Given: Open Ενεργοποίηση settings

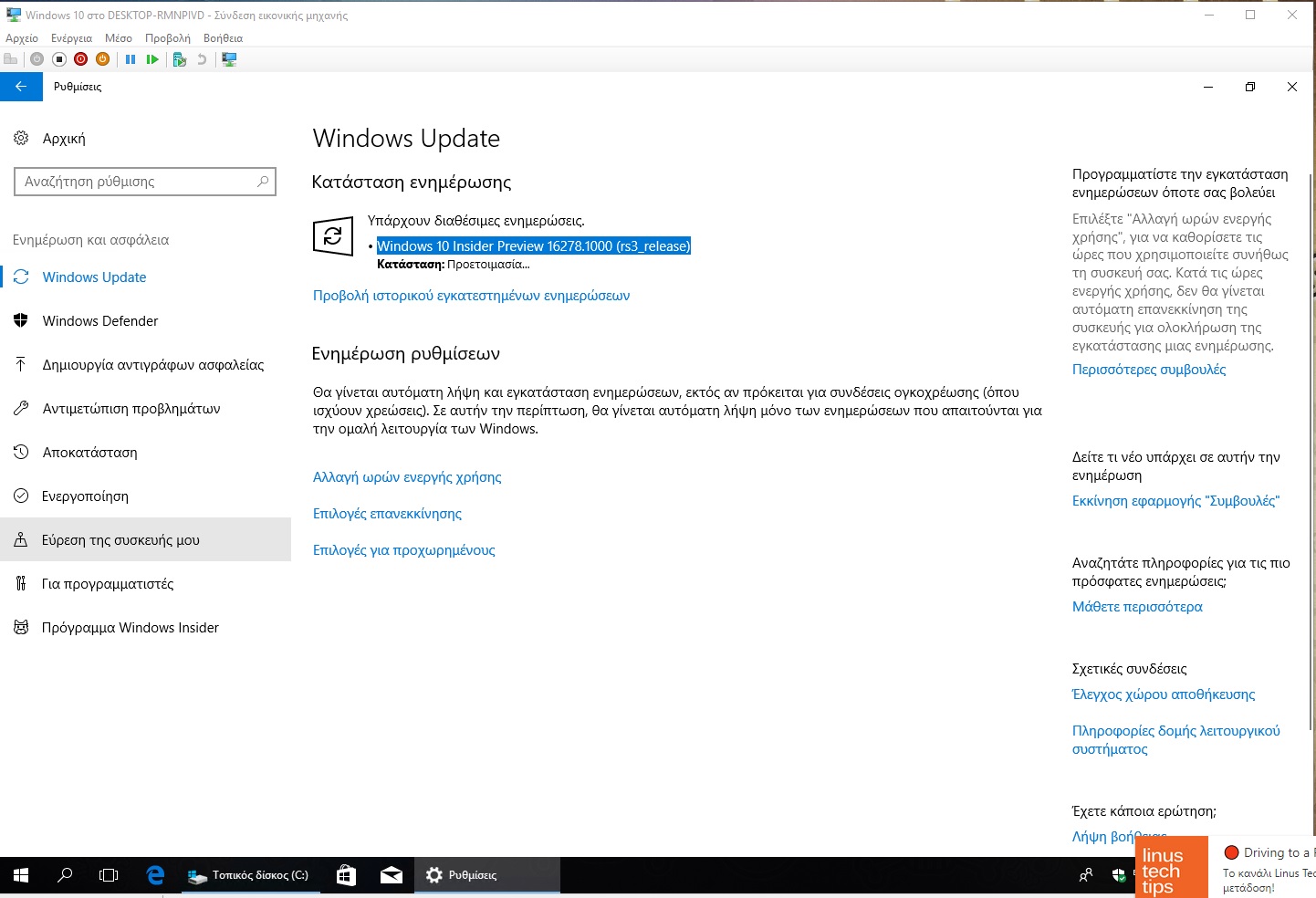Looking at the screenshot, I should [x=145, y=496].
